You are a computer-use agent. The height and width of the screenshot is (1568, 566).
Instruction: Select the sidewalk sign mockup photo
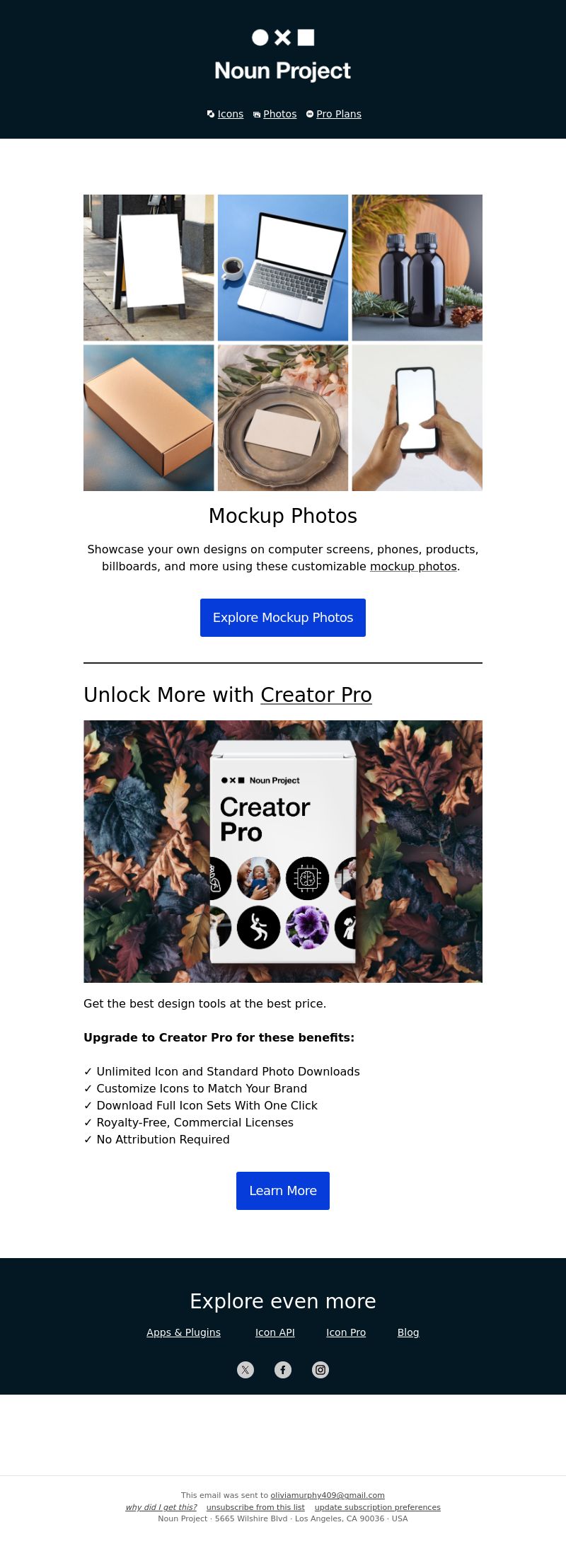coord(149,267)
